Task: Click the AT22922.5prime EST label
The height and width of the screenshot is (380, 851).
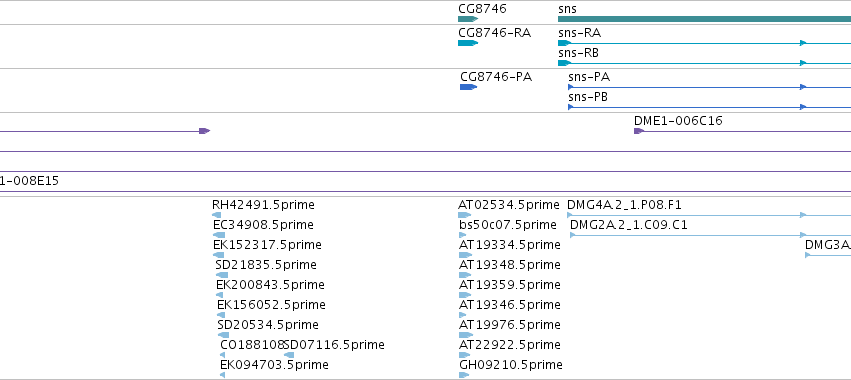Action: click(510, 345)
